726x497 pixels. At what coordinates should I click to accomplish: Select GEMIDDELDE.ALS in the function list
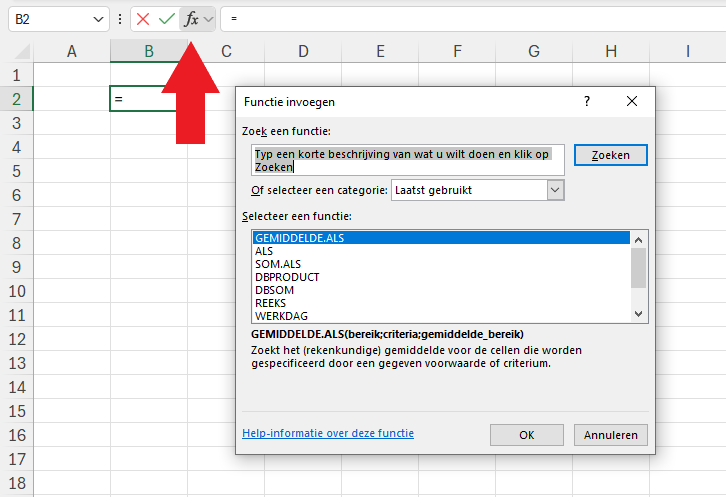tap(440, 238)
